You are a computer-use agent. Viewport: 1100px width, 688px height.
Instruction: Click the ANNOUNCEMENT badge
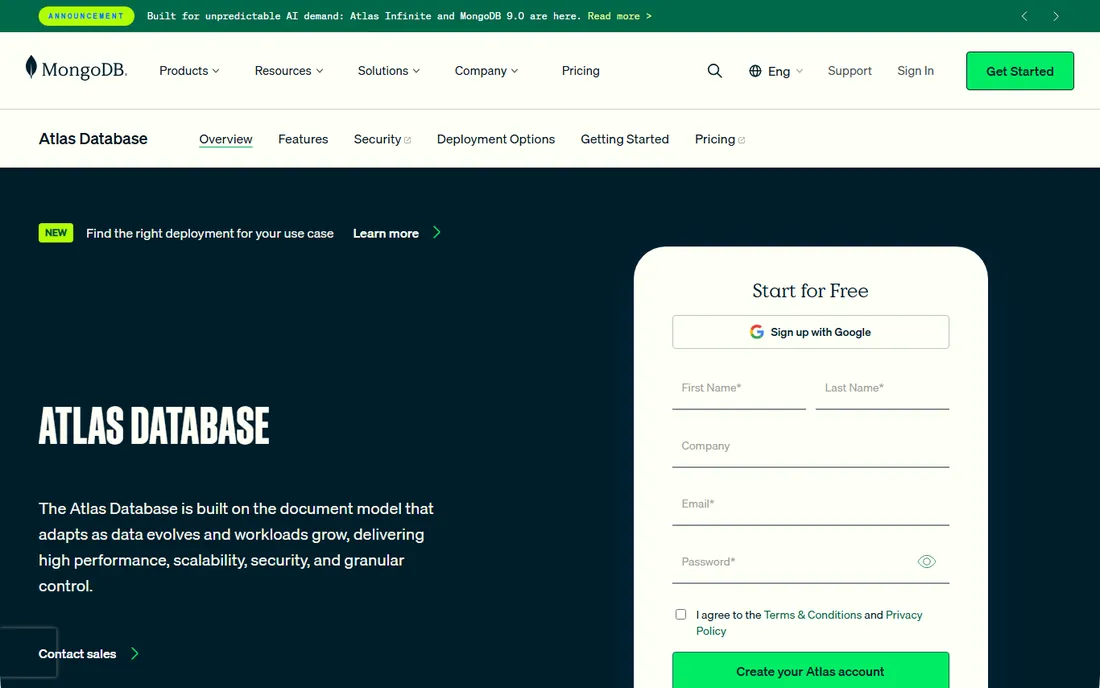pos(86,16)
